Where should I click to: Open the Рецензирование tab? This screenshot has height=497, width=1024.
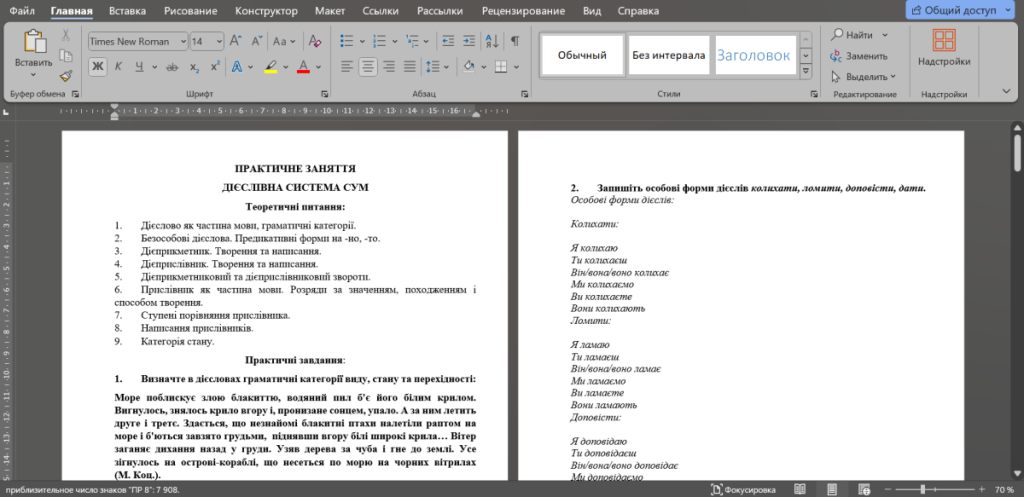(x=523, y=11)
